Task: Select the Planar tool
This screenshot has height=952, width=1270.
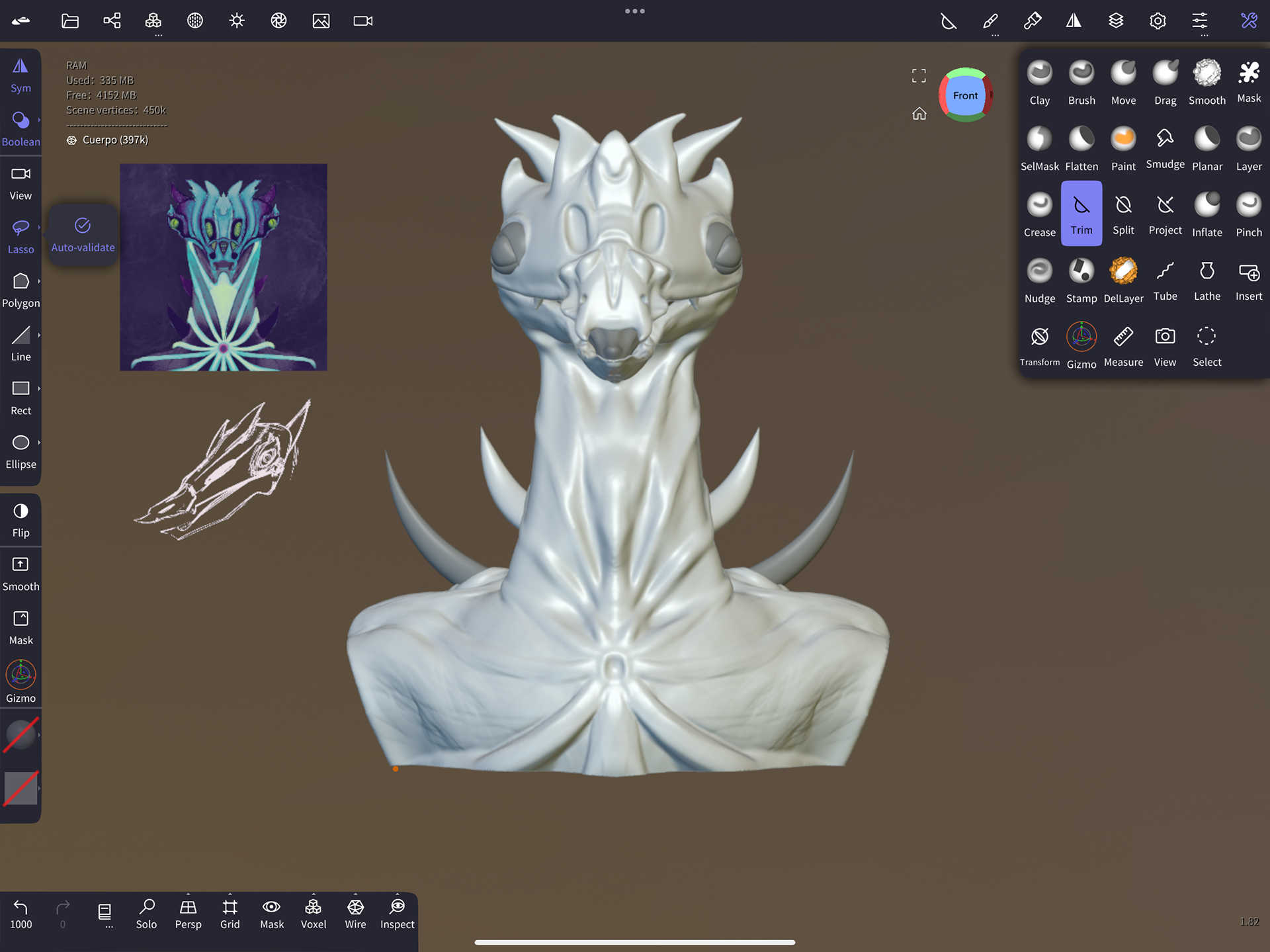Action: [x=1206, y=148]
